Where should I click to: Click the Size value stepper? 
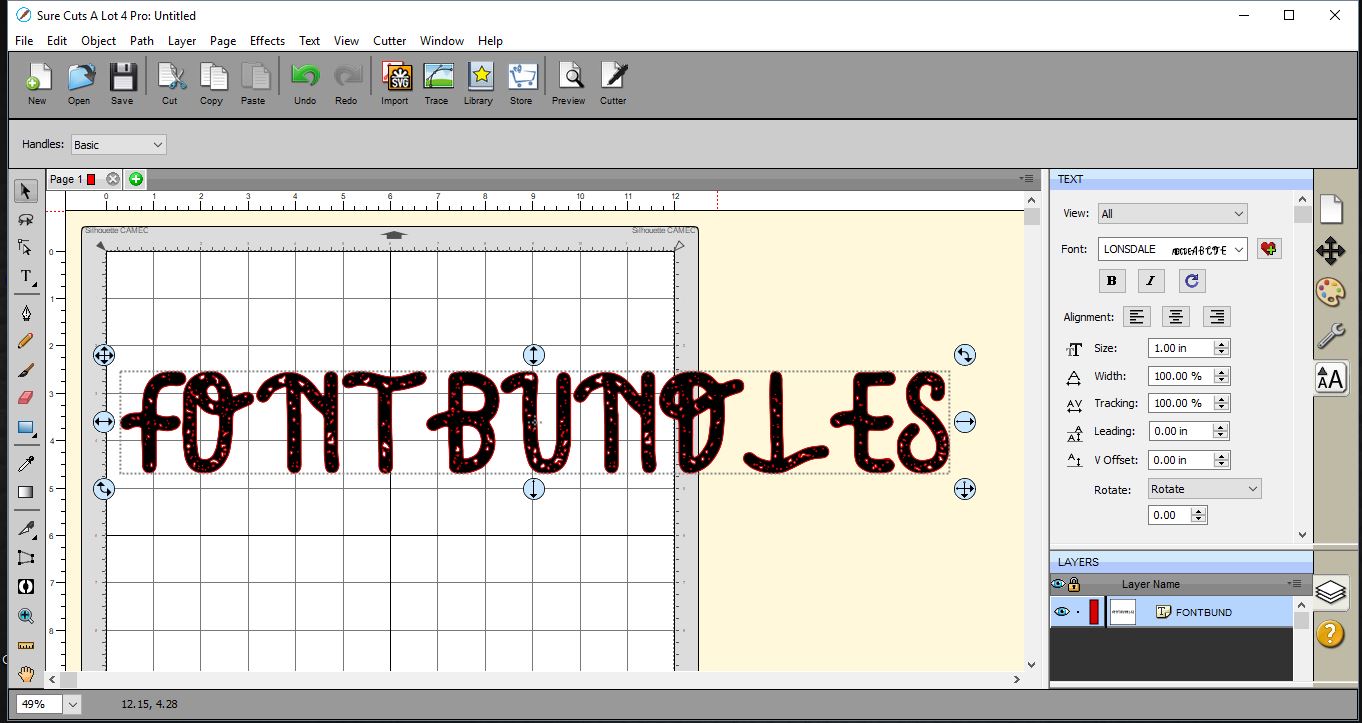tap(1221, 348)
